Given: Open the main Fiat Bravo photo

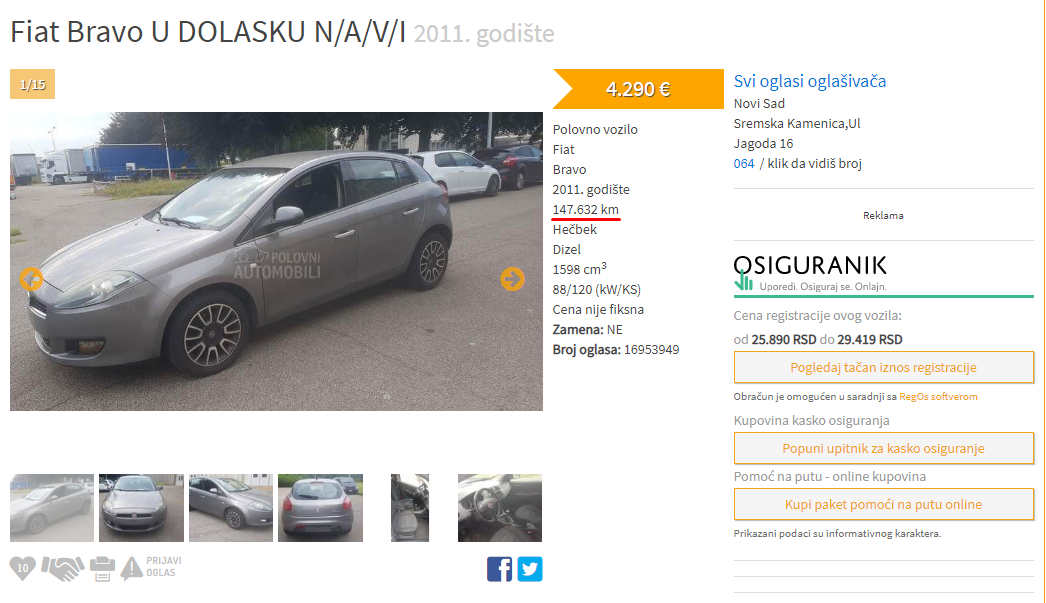Looking at the screenshot, I should (276, 261).
